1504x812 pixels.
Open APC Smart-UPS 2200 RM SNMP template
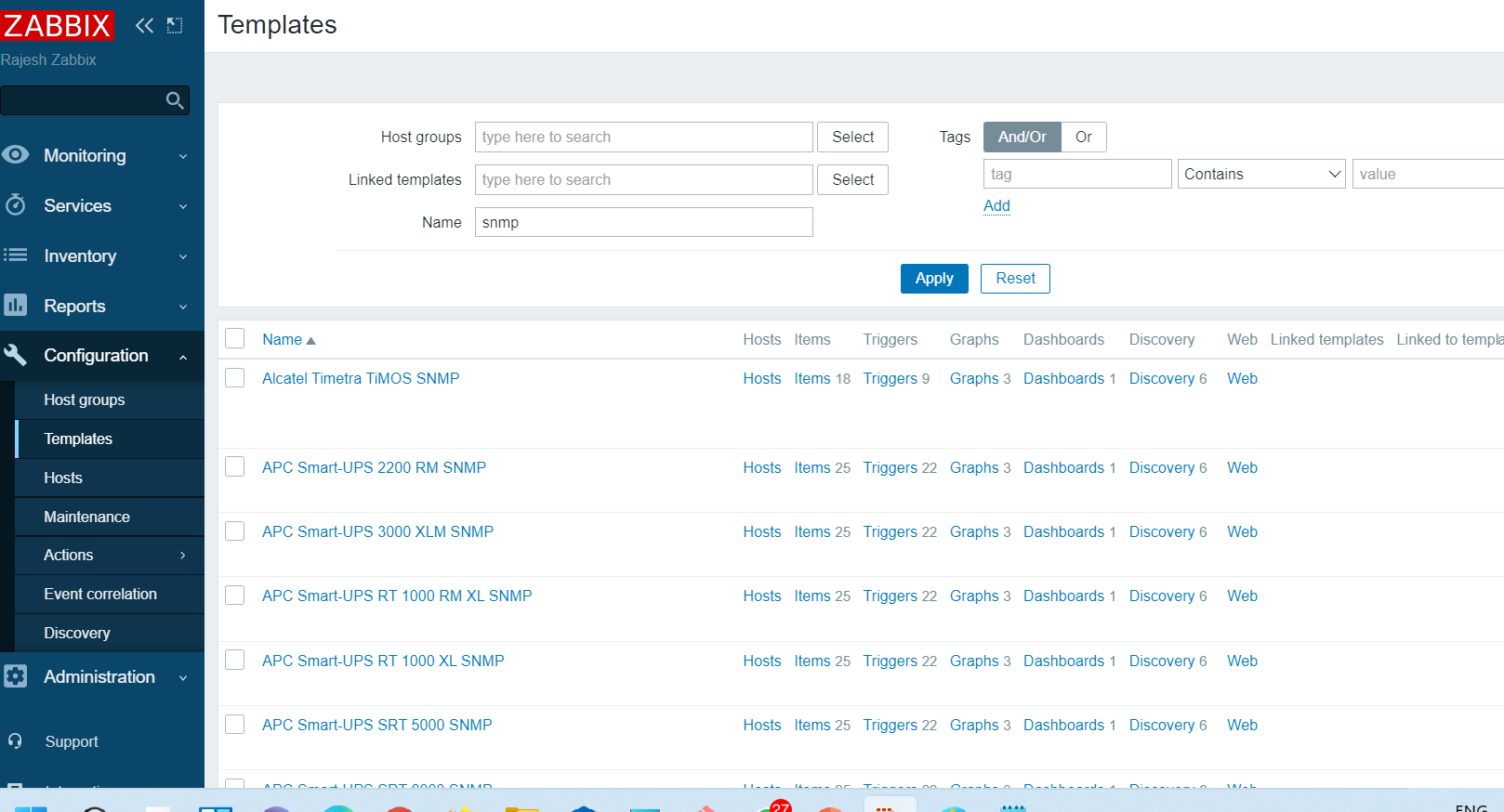[x=374, y=467]
